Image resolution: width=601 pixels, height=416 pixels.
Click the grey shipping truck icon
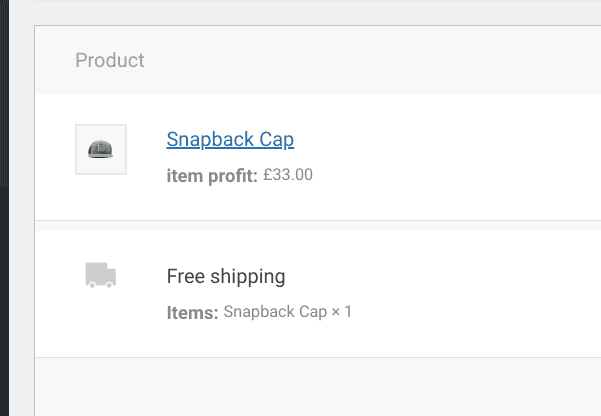(x=101, y=275)
